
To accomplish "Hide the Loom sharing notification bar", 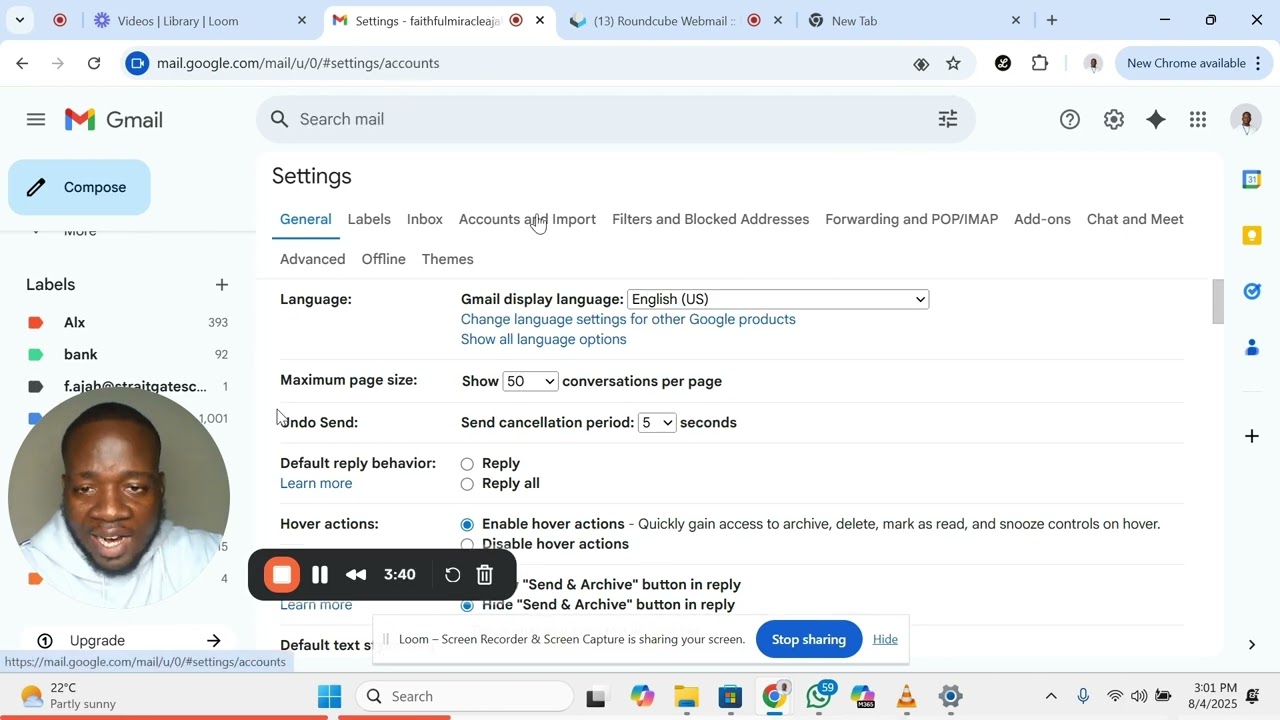I will 885,639.
